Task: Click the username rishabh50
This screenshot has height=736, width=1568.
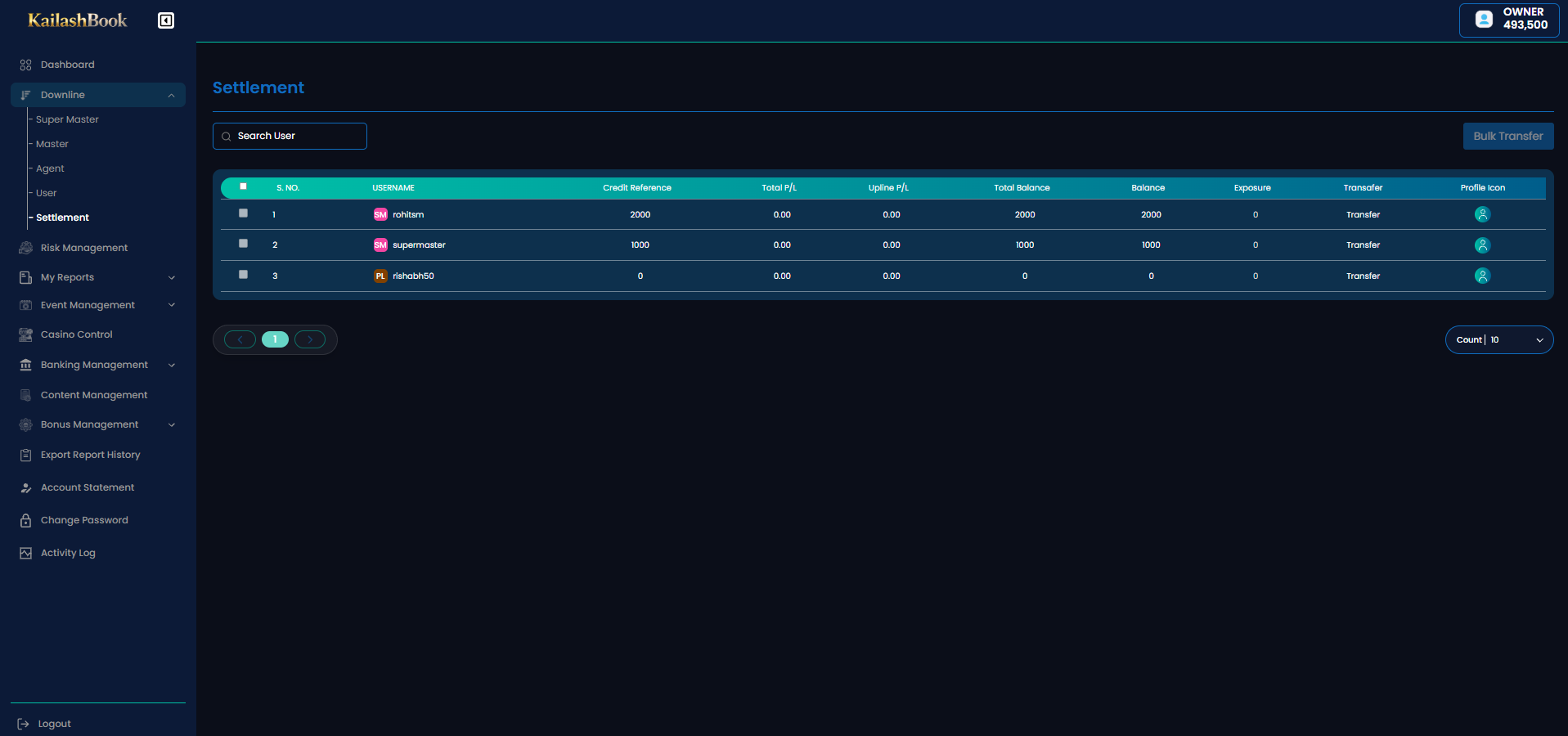Action: point(413,276)
